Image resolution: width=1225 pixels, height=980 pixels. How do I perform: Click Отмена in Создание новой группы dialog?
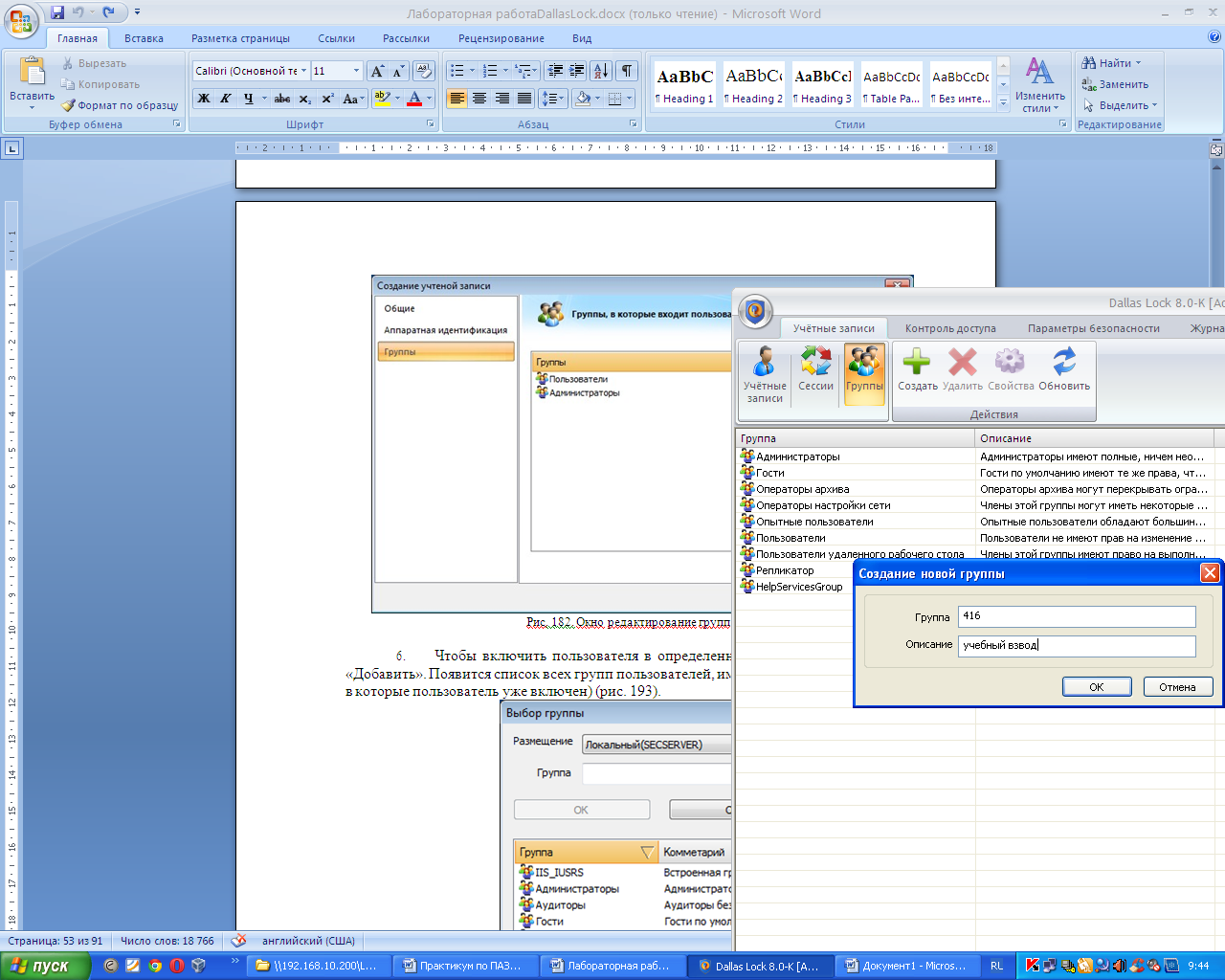[x=1178, y=686]
